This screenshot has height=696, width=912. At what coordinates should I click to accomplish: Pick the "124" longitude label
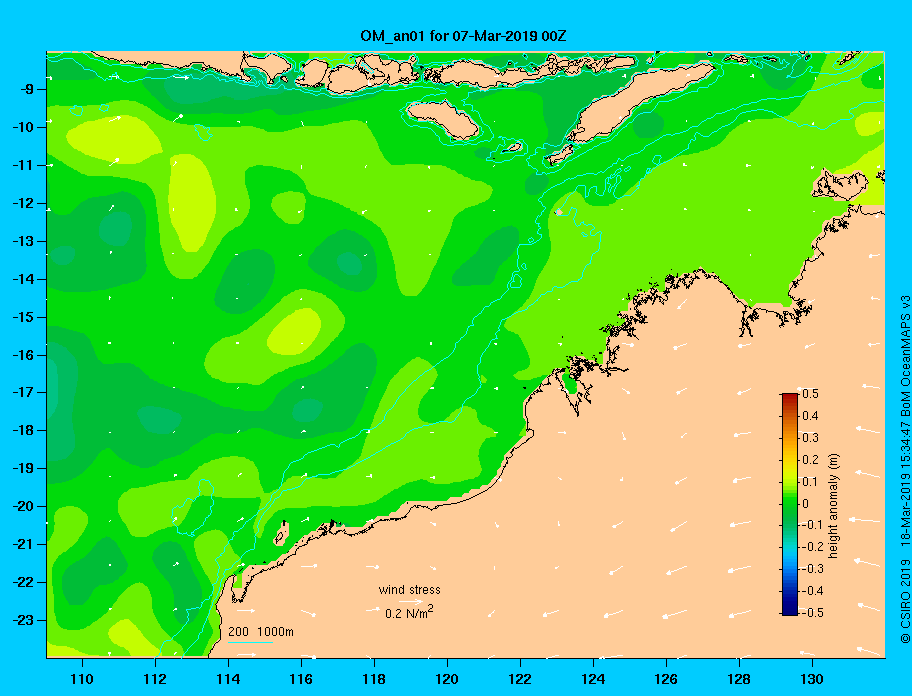(x=593, y=679)
